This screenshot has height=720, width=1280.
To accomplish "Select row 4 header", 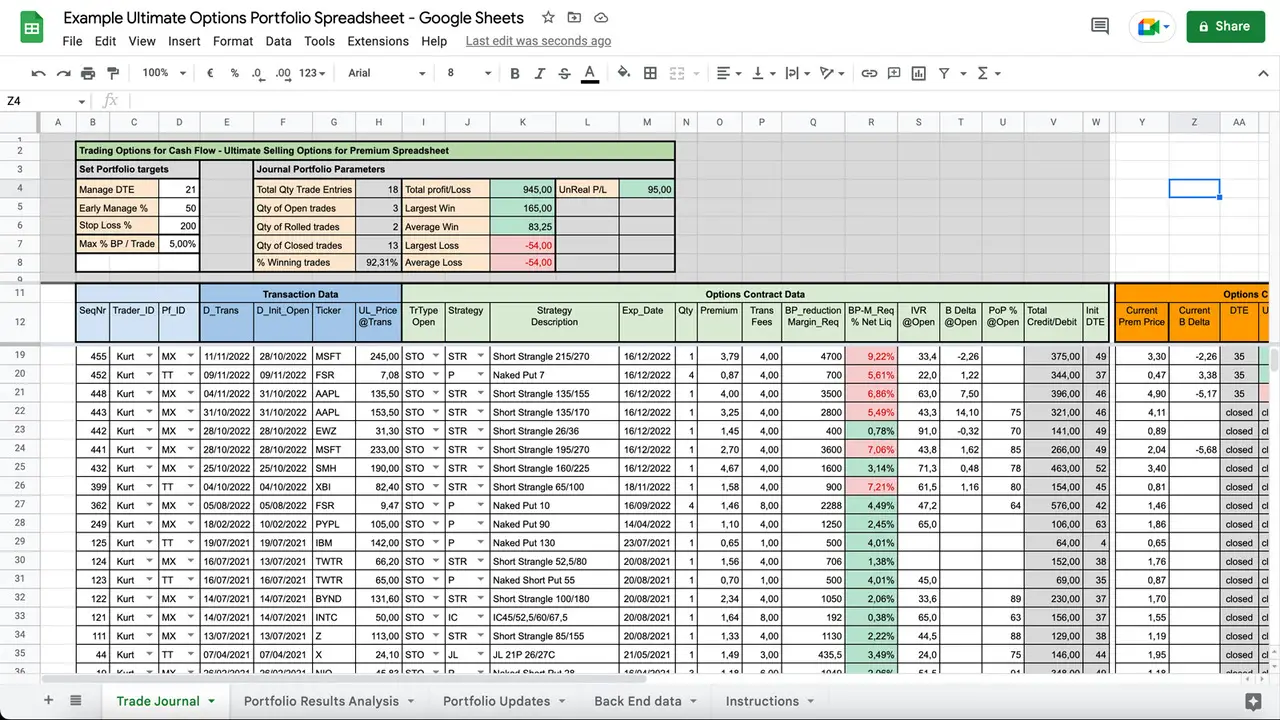I will (20, 188).
